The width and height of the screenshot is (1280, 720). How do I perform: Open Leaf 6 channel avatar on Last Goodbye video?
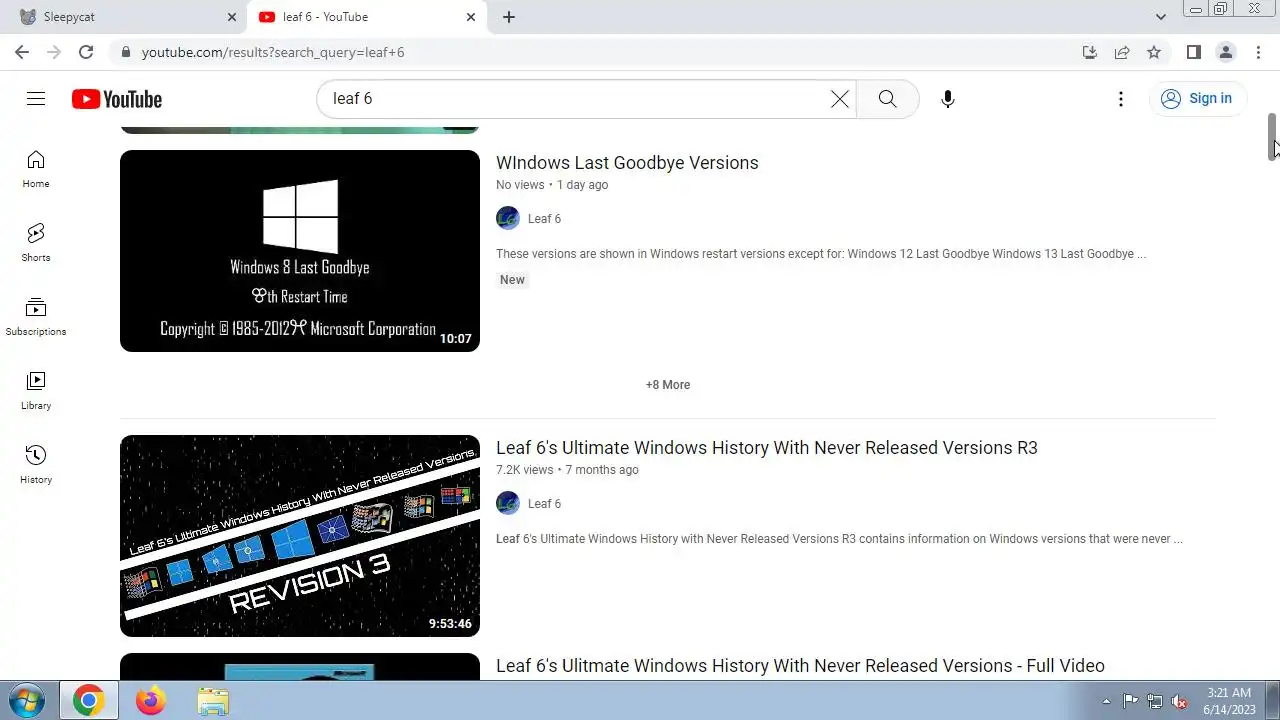click(508, 218)
